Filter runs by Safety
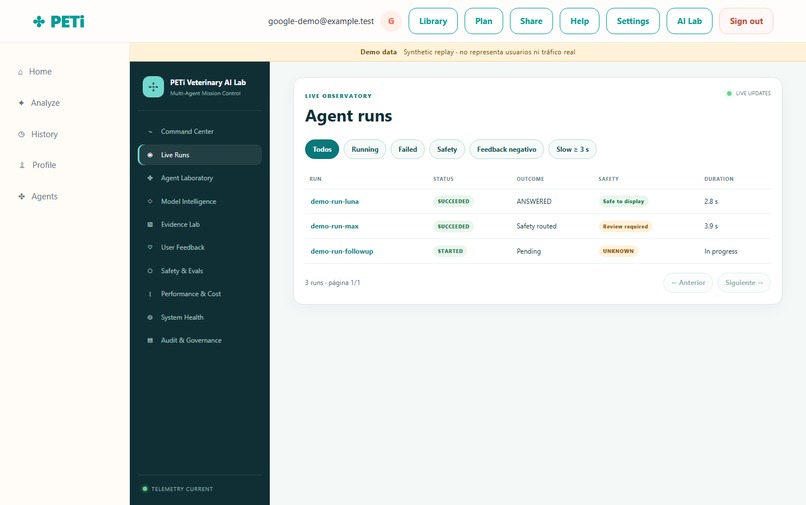Screen dimensions: 806x505 point(447,149)
